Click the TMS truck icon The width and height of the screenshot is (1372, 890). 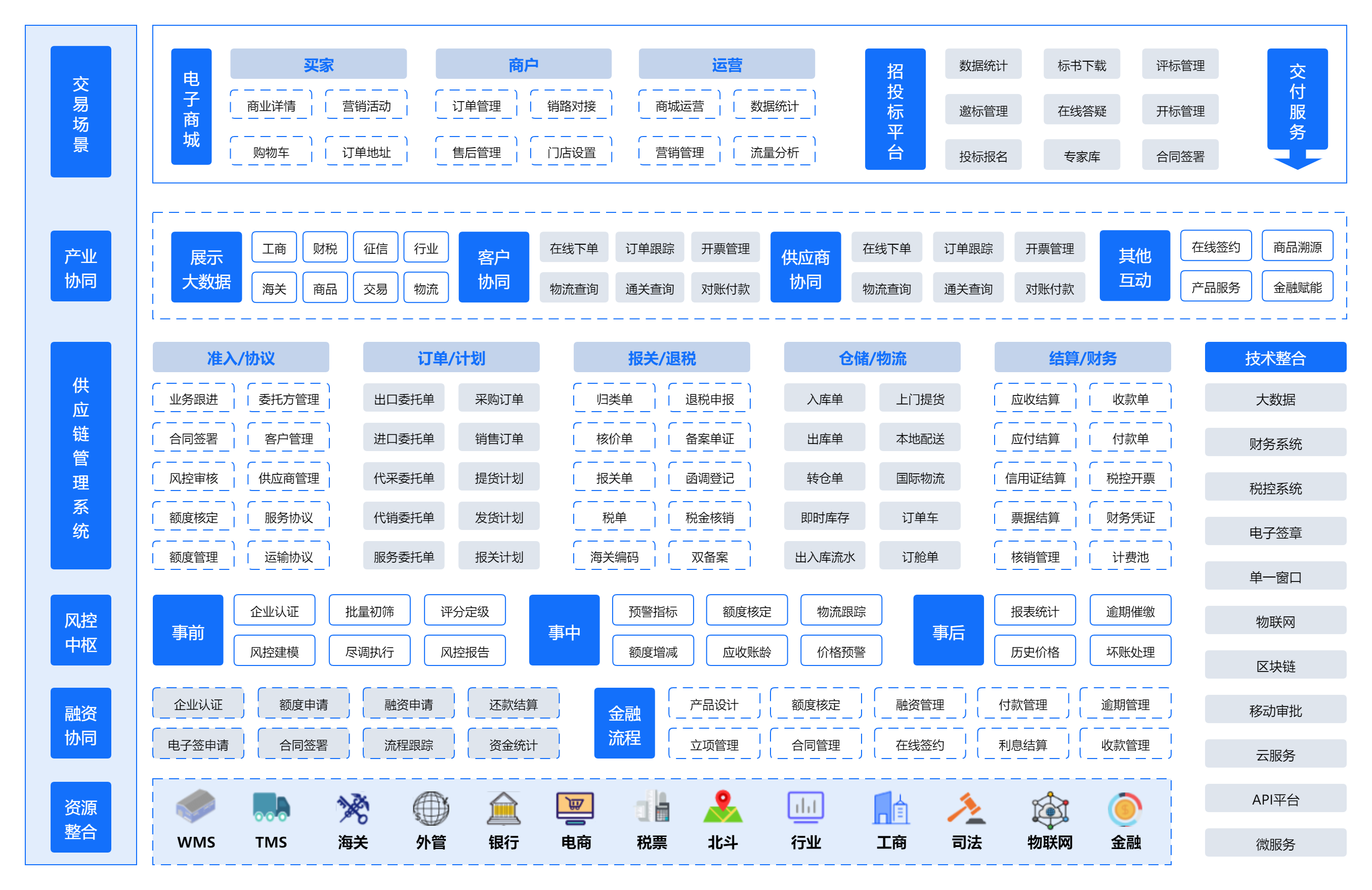[271, 807]
